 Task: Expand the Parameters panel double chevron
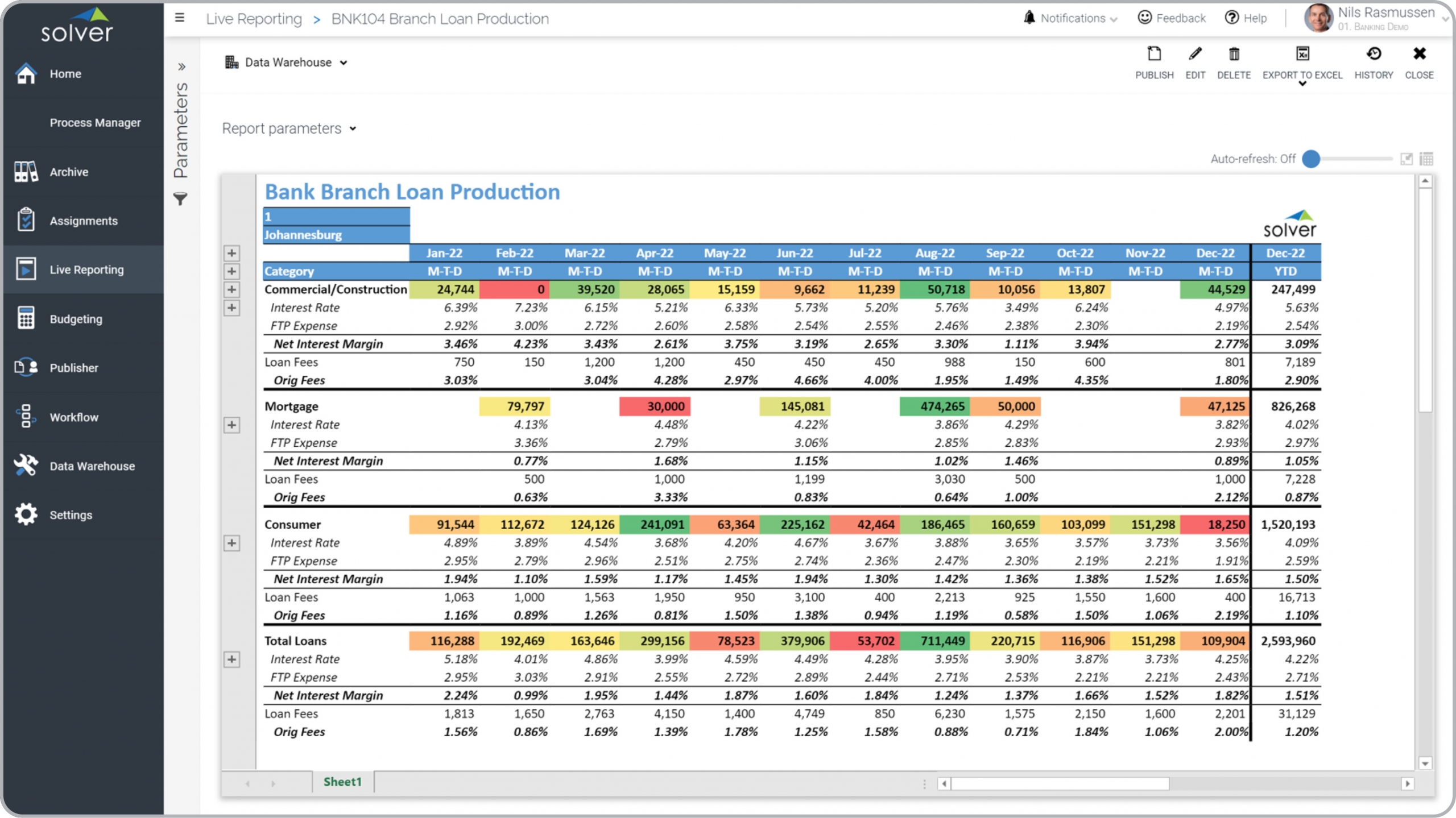tap(181, 67)
